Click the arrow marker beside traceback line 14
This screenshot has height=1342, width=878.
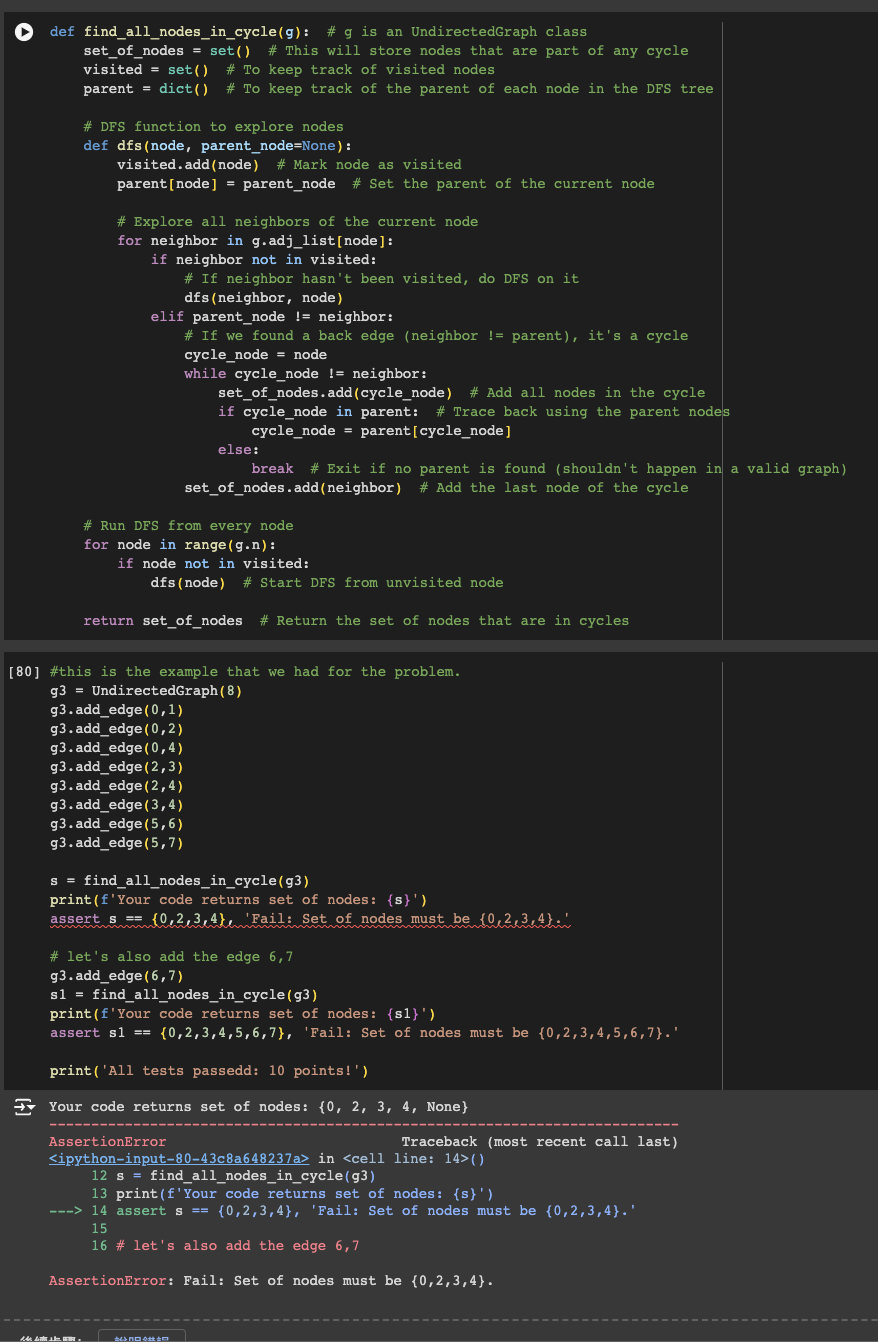click(x=60, y=1210)
